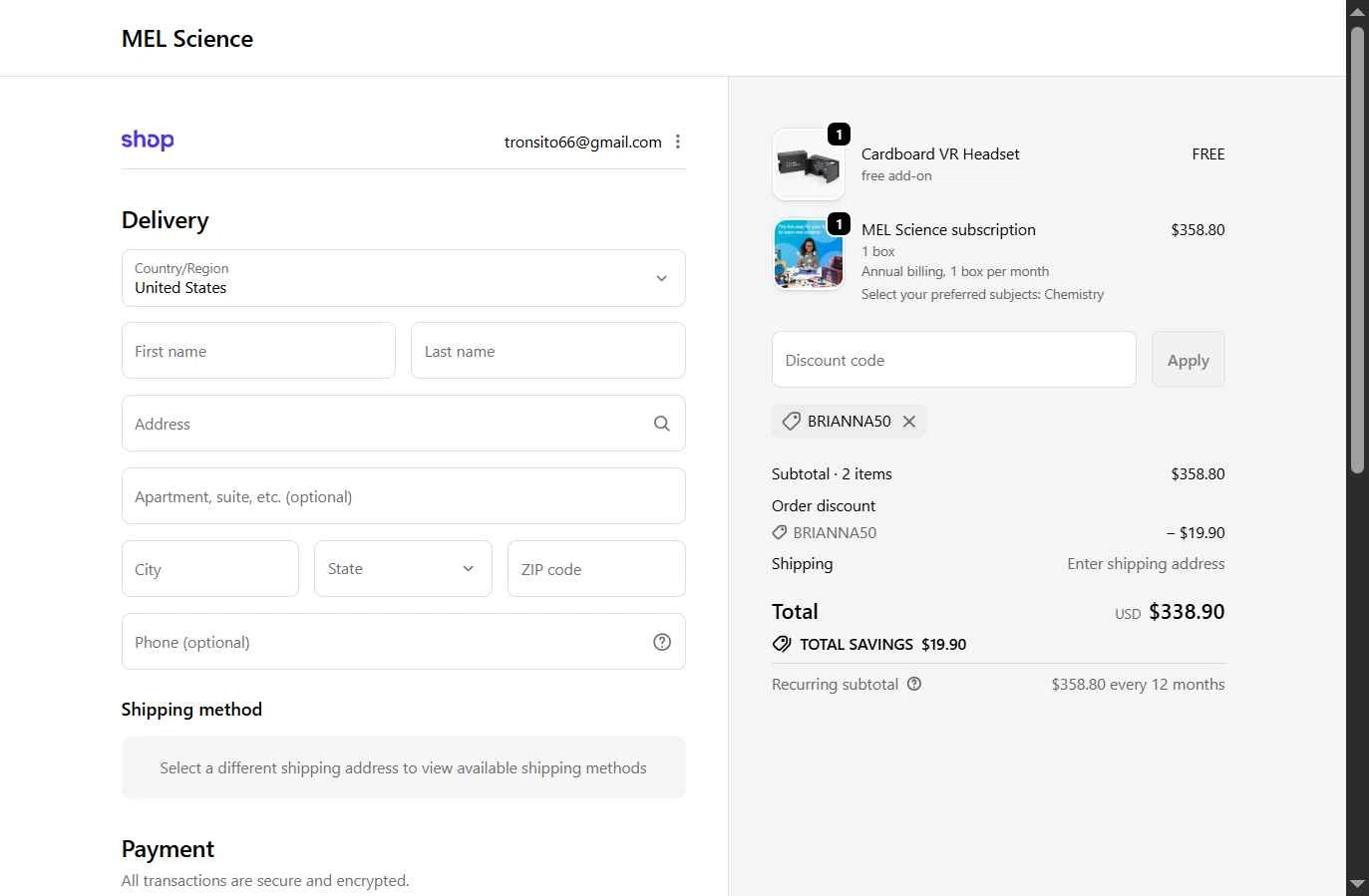Open the State dropdown

(403, 568)
